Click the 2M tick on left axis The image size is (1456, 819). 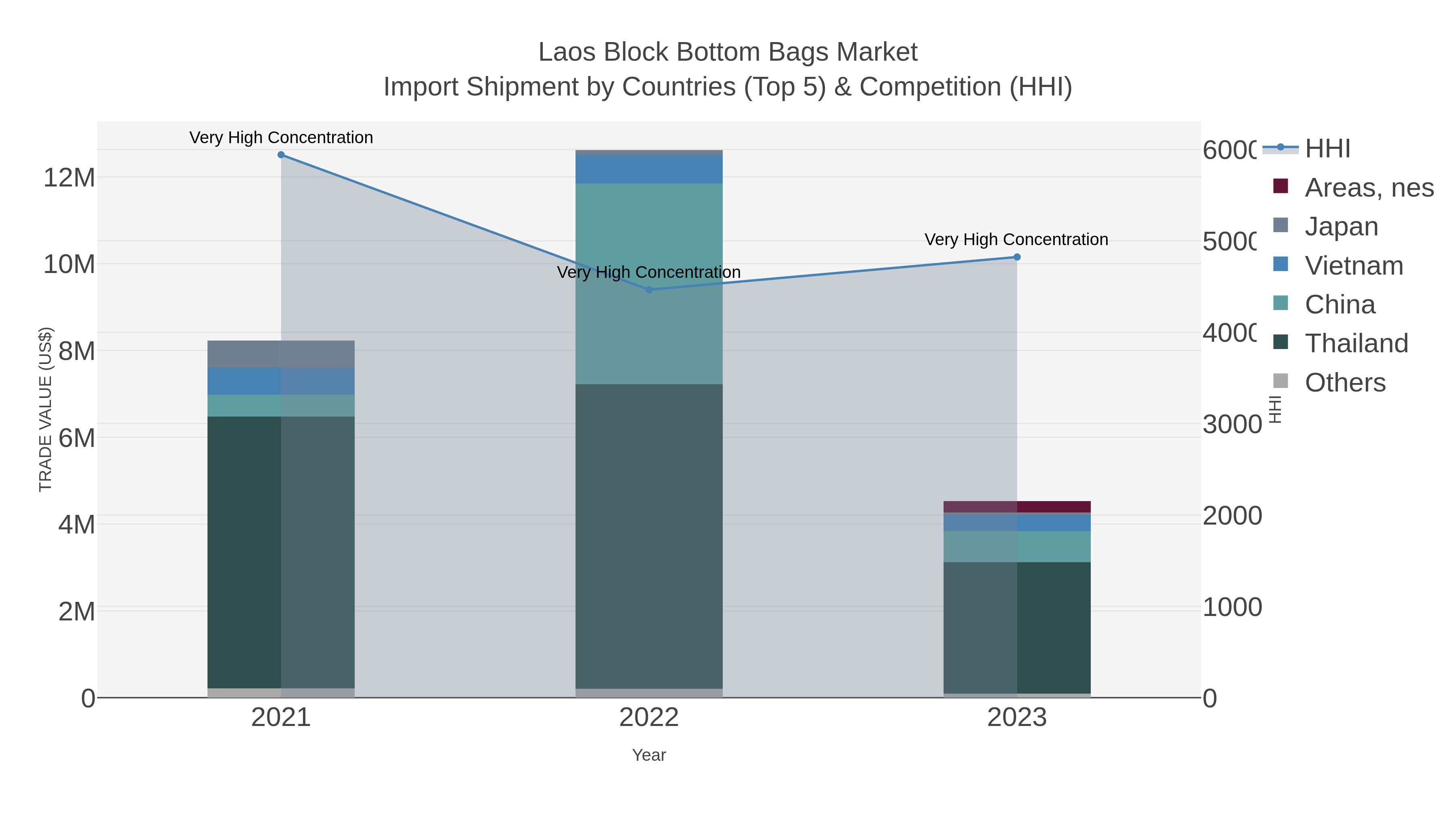click(x=77, y=611)
